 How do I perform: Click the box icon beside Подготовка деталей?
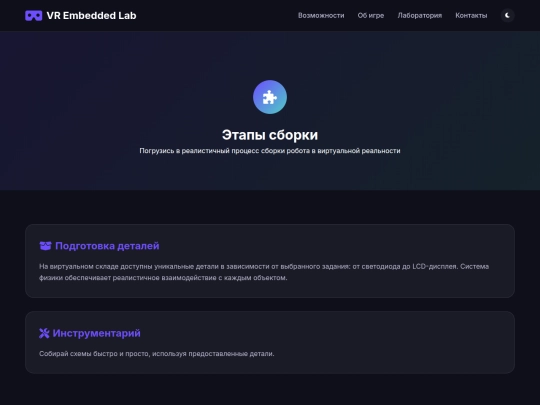45,246
